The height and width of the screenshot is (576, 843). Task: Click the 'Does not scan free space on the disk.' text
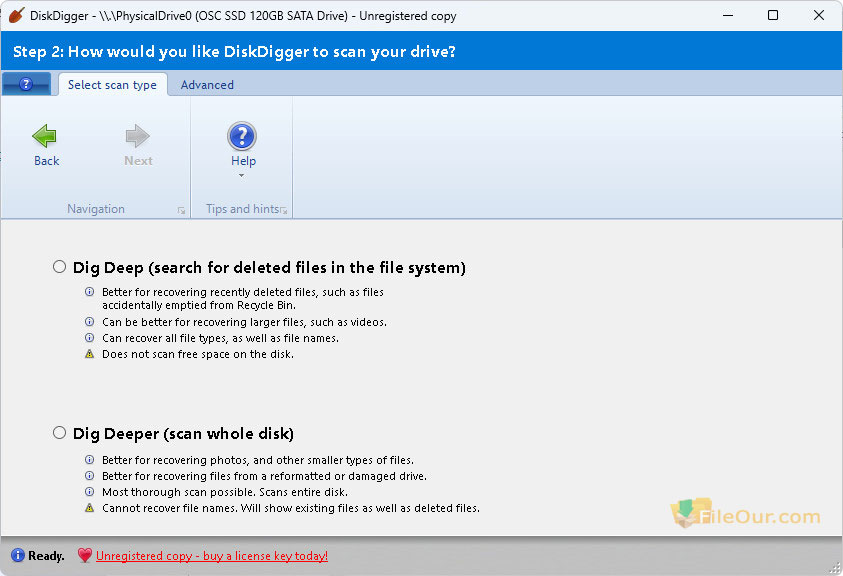(x=198, y=354)
